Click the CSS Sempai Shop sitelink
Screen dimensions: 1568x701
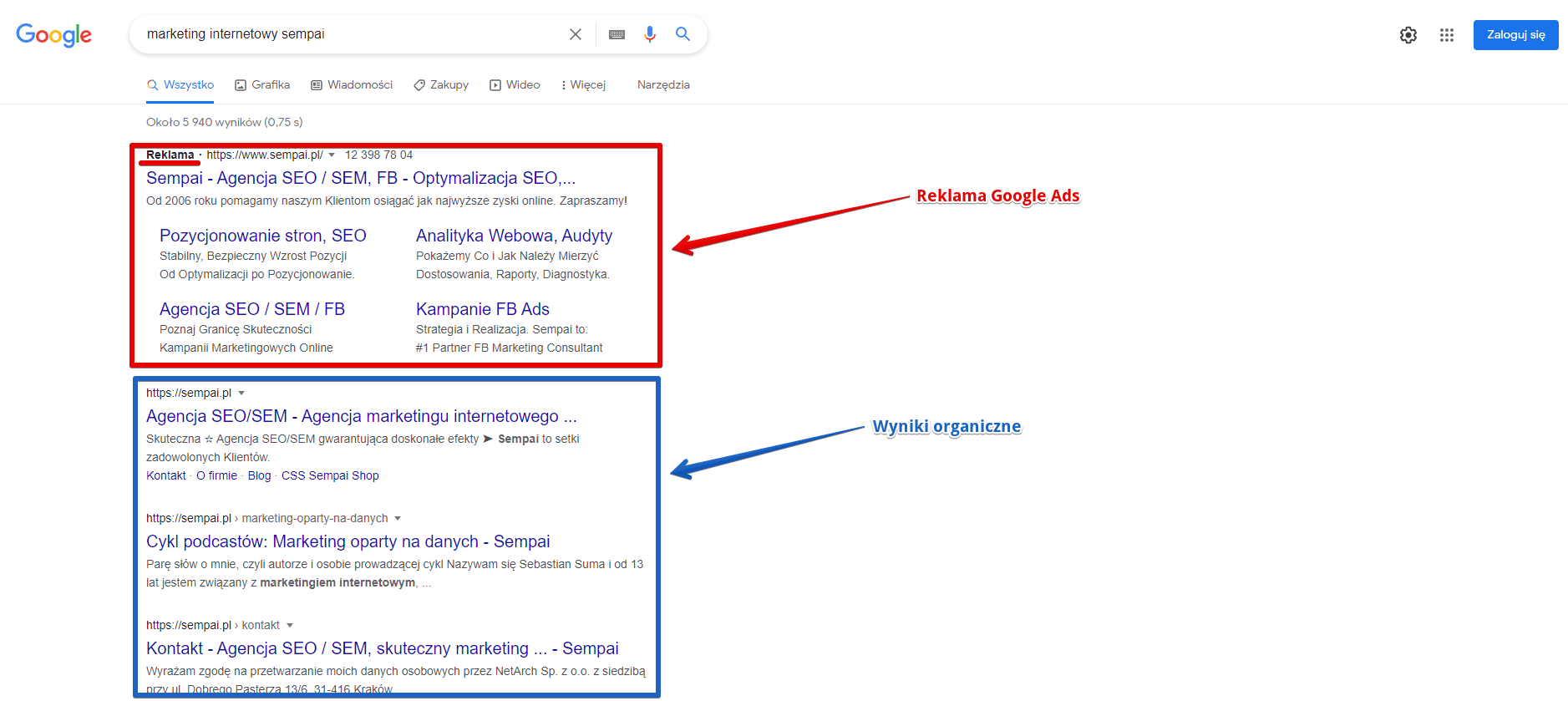click(330, 475)
